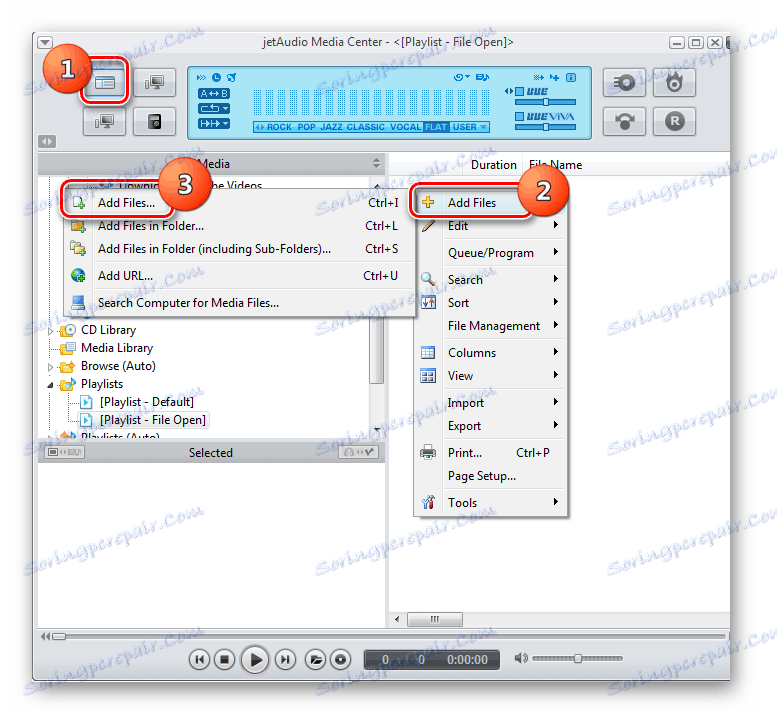This screenshot has width=777, height=714.
Task: Click the playlist note icon in display
Action: point(482,77)
